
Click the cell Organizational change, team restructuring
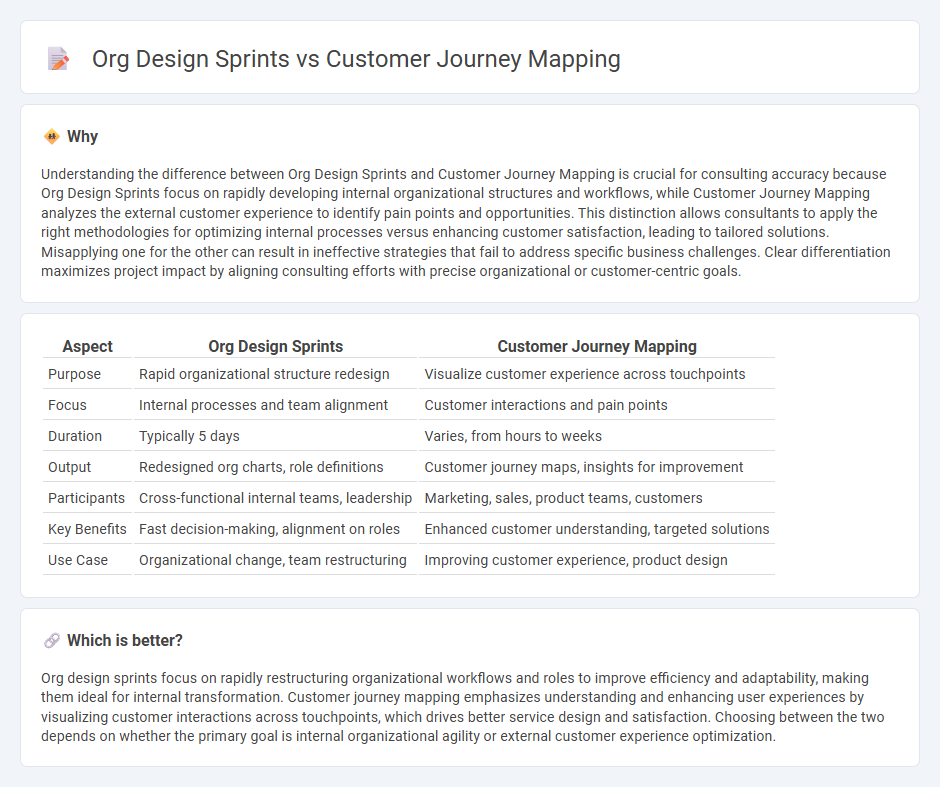pyautogui.click(x=276, y=560)
